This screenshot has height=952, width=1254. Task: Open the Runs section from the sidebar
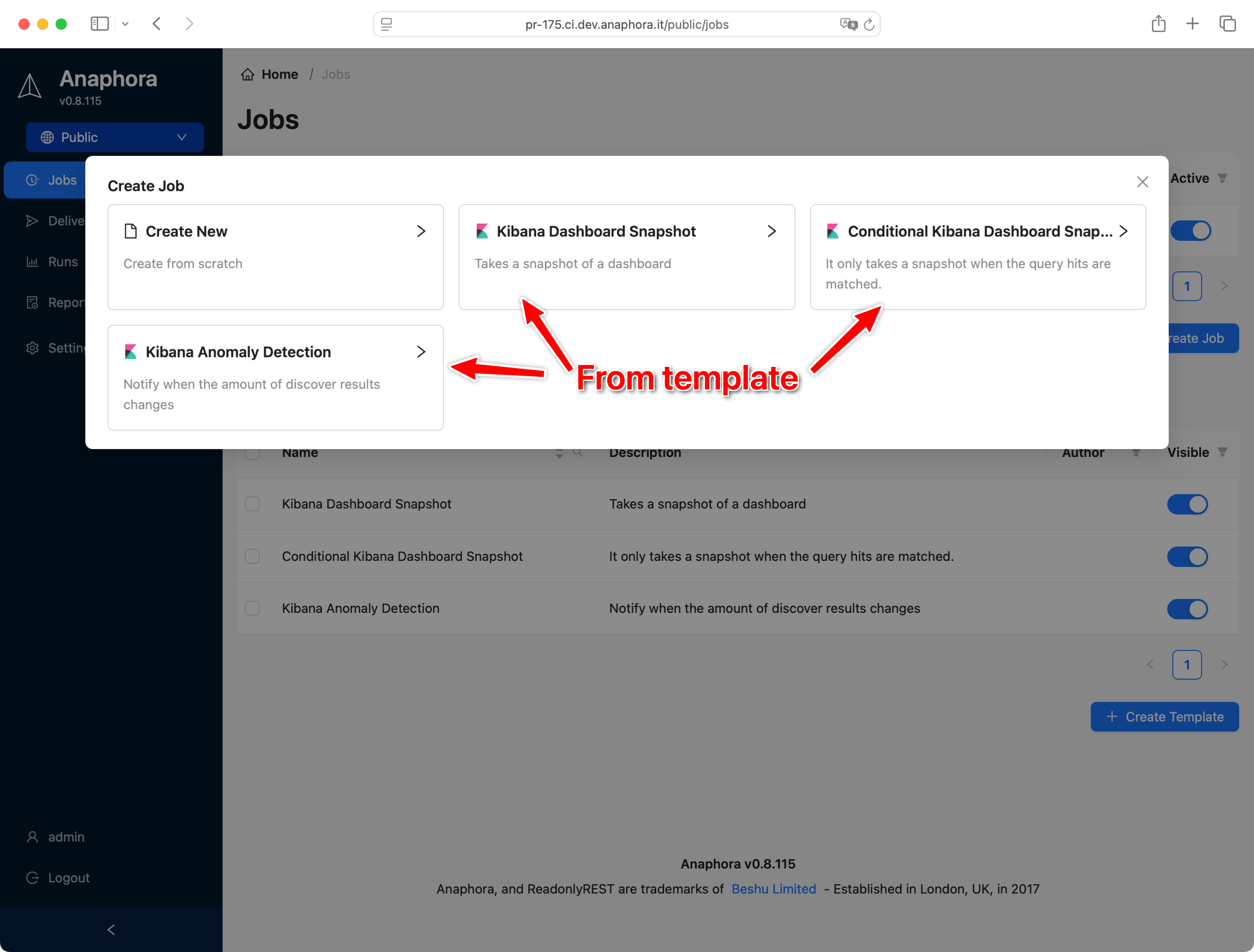[32, 262]
